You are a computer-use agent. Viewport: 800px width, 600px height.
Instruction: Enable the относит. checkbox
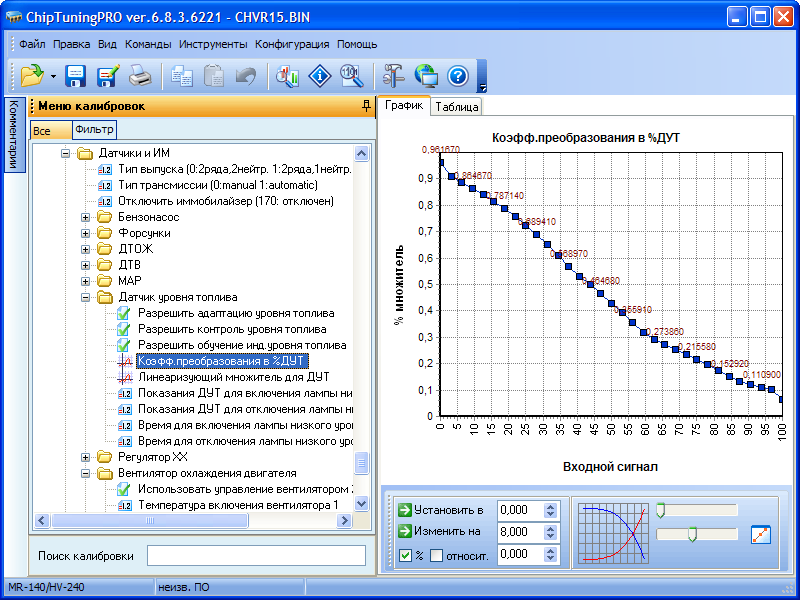point(436,555)
